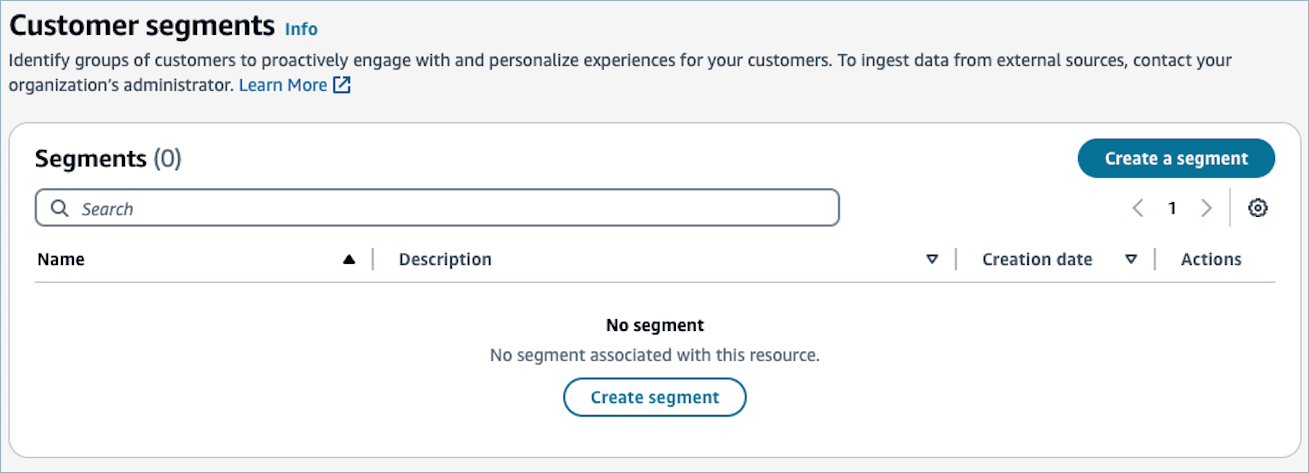Image resolution: width=1309 pixels, height=473 pixels.
Task: Follow the Learn More link
Action: (x=282, y=85)
